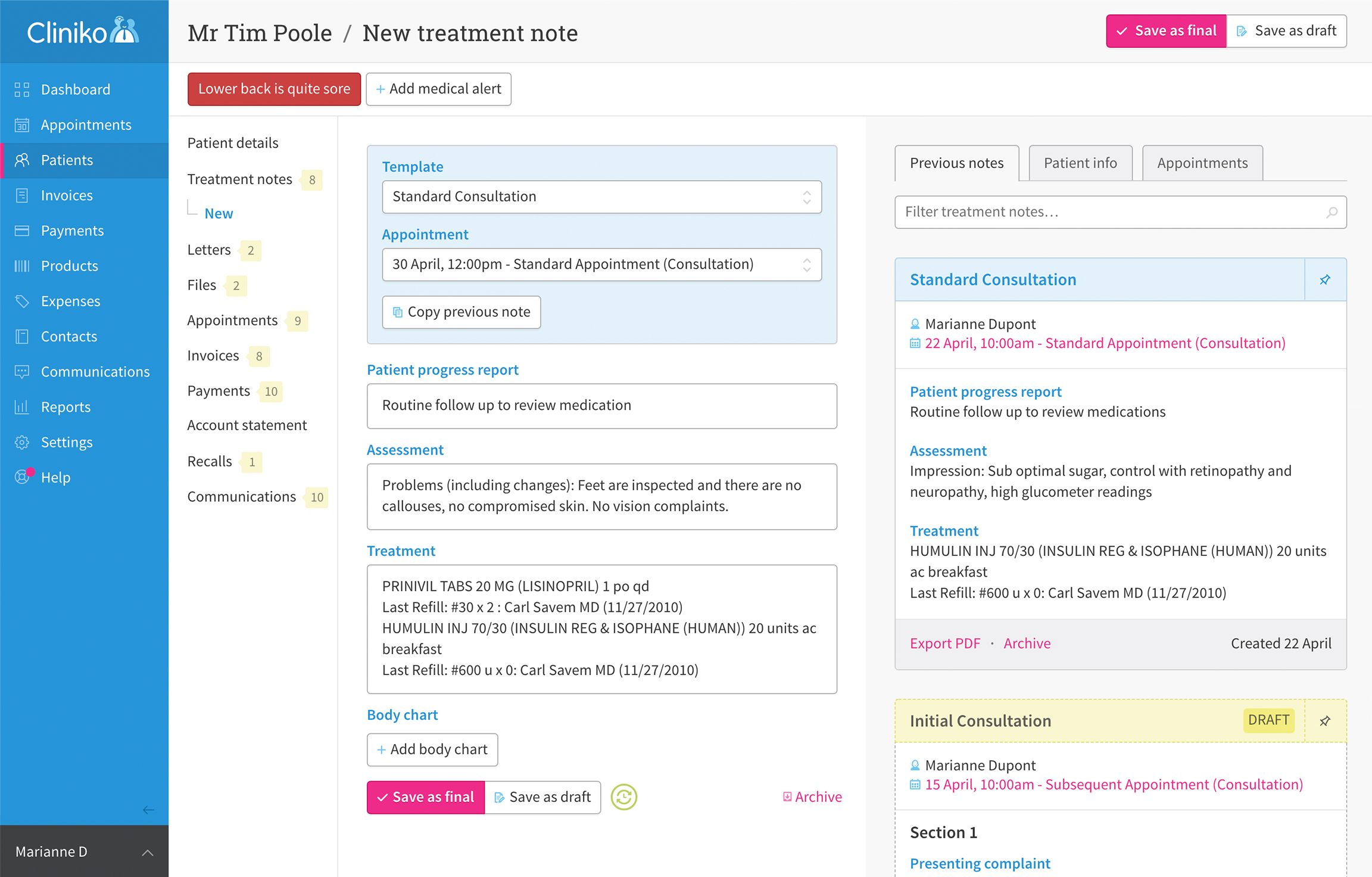The width and height of the screenshot is (1372, 877).
Task: Pin the Standard Consultation previous note
Action: click(1325, 279)
